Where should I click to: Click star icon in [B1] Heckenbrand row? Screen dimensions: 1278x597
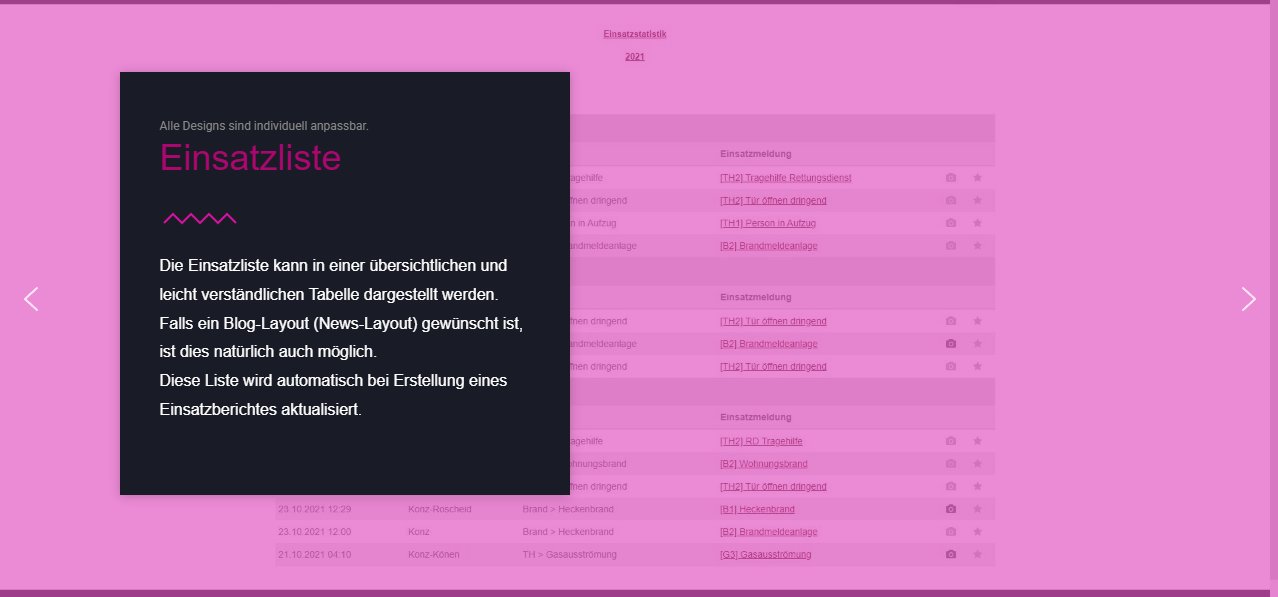coord(977,509)
